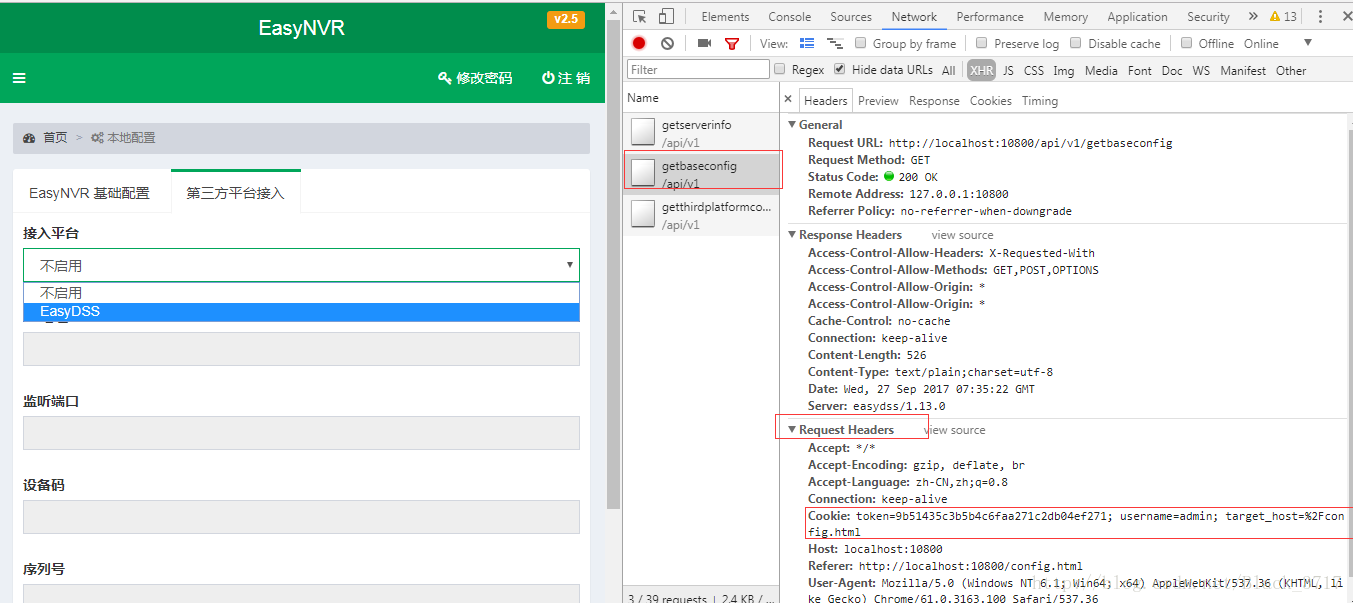Viewport: 1353px width, 603px height.
Task: Select the waterfall overview view icon
Action: point(835,43)
